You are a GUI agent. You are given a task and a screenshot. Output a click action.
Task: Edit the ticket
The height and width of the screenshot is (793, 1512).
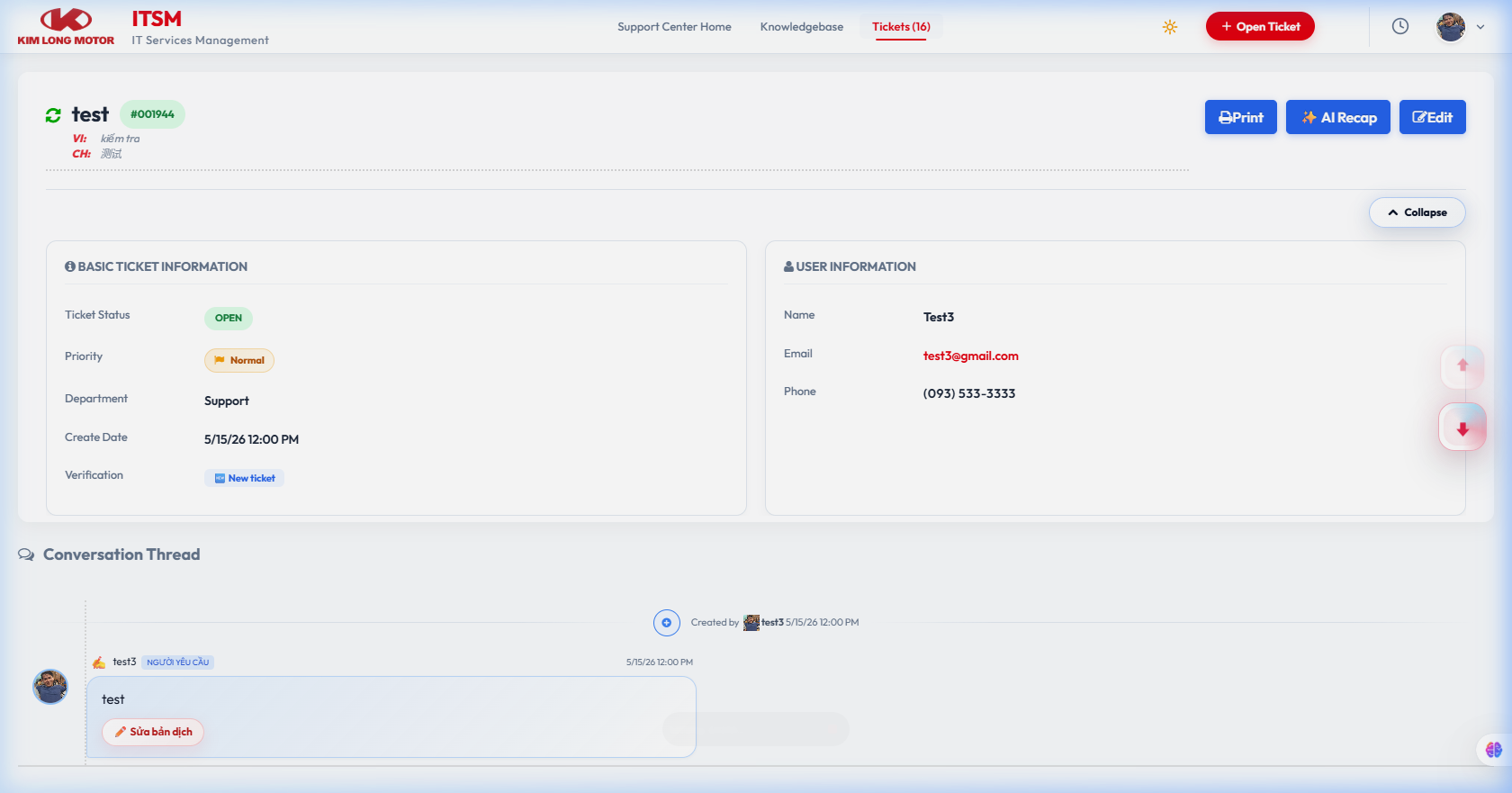(x=1433, y=117)
